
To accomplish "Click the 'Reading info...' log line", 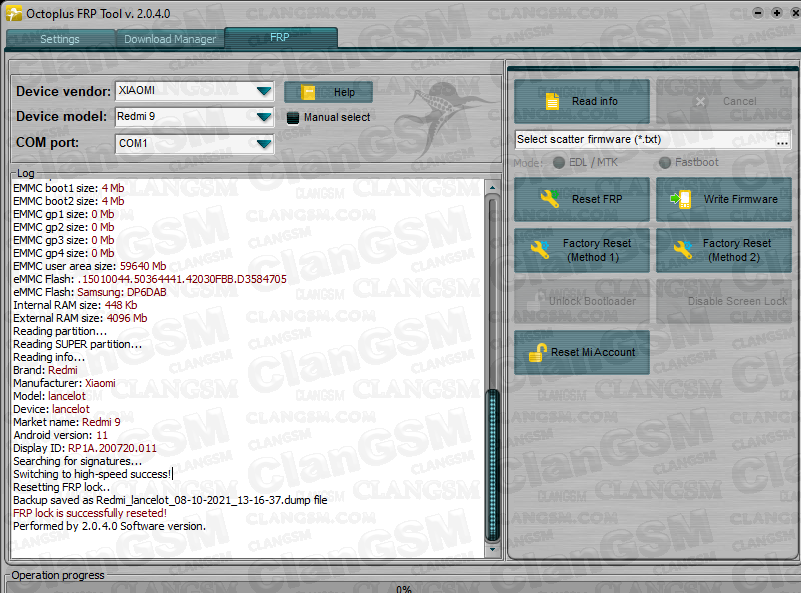I will (49, 357).
